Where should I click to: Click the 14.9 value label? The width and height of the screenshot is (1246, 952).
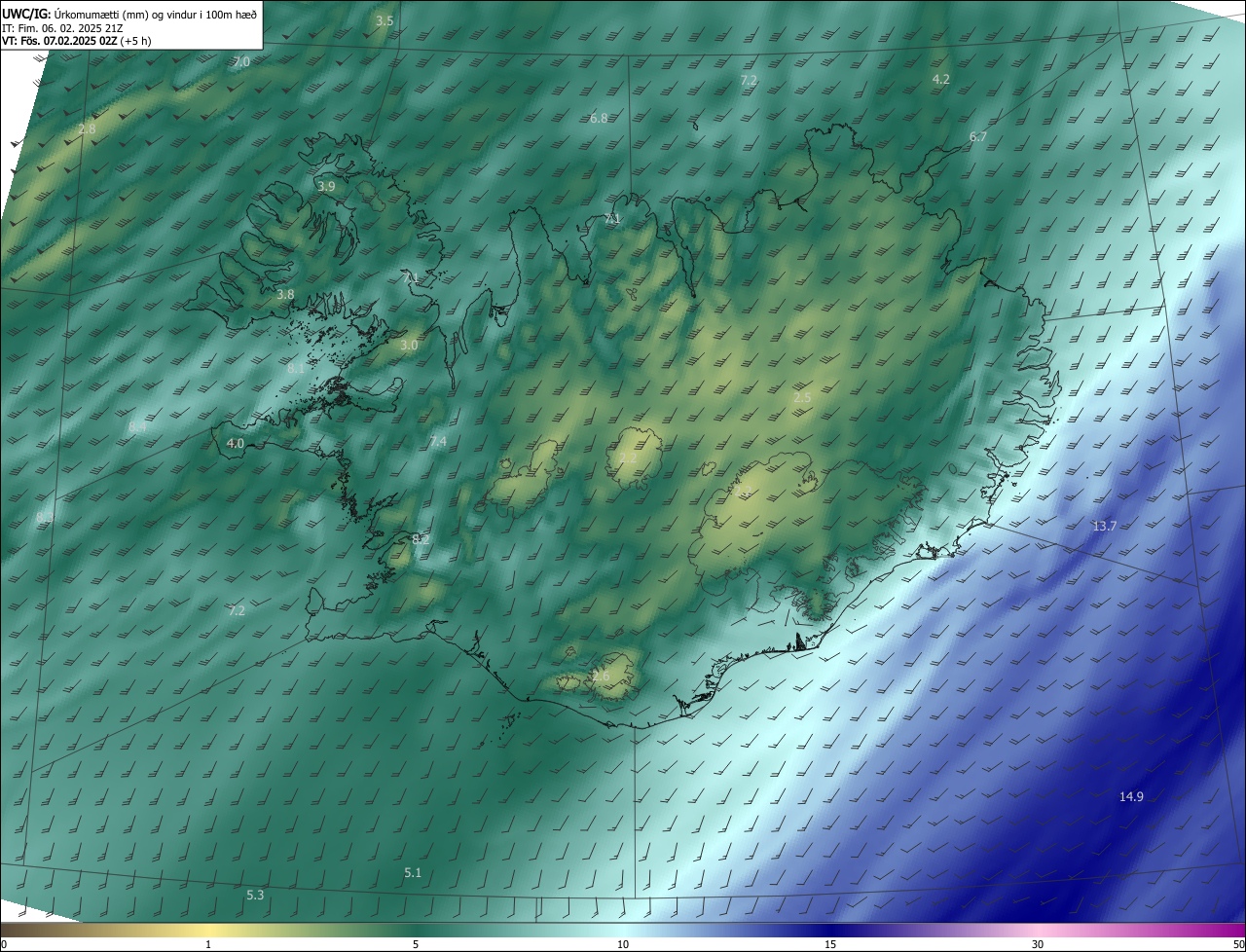pos(1131,796)
